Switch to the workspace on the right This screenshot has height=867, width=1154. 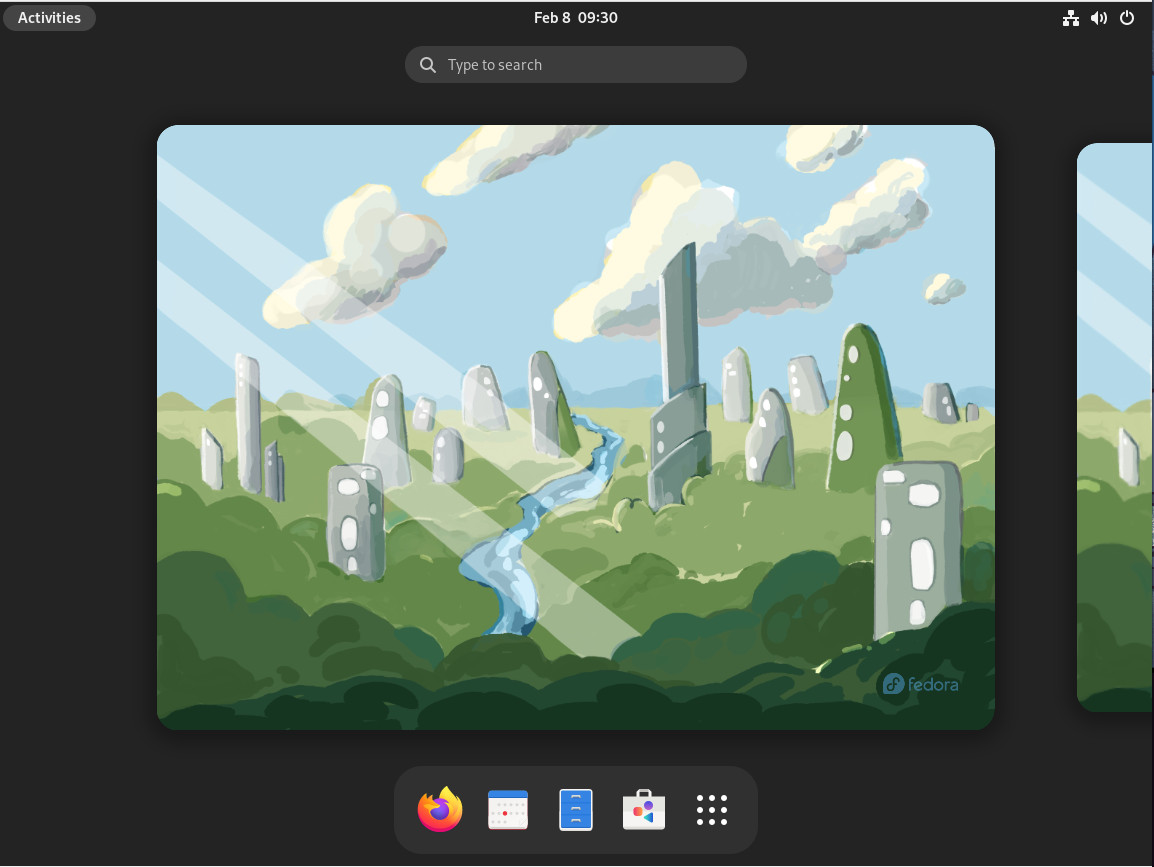coord(1116,427)
